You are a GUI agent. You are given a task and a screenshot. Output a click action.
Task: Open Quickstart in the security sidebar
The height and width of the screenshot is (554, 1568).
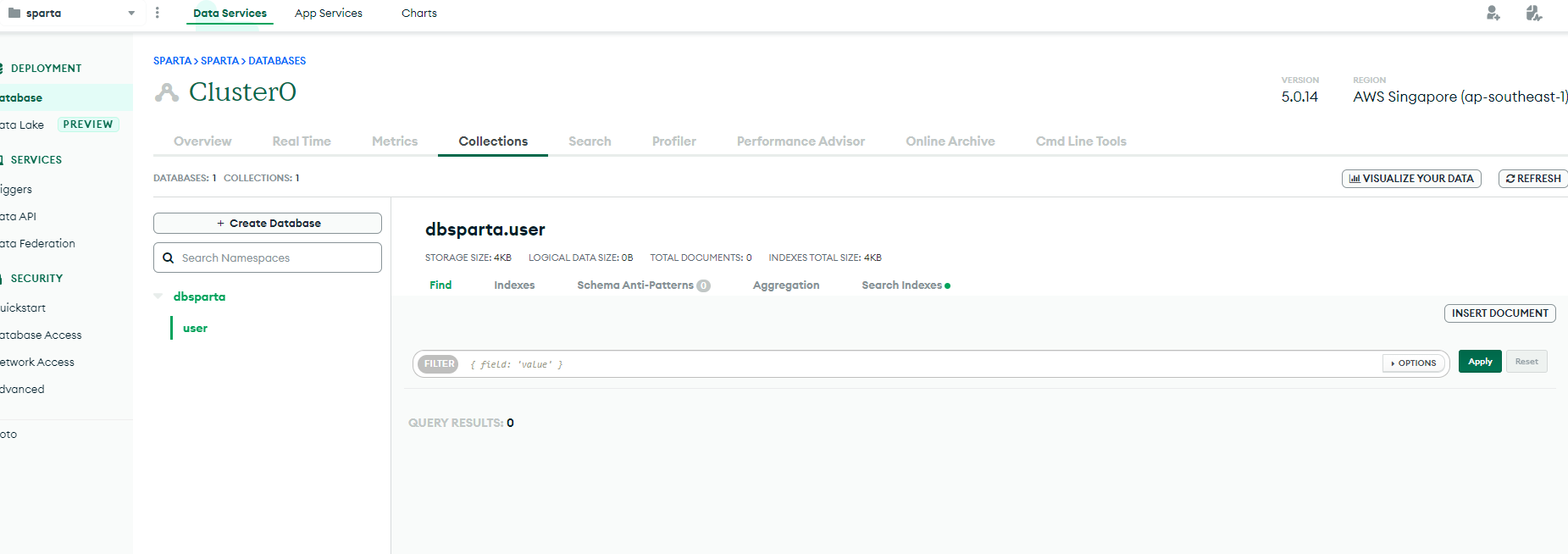point(23,308)
